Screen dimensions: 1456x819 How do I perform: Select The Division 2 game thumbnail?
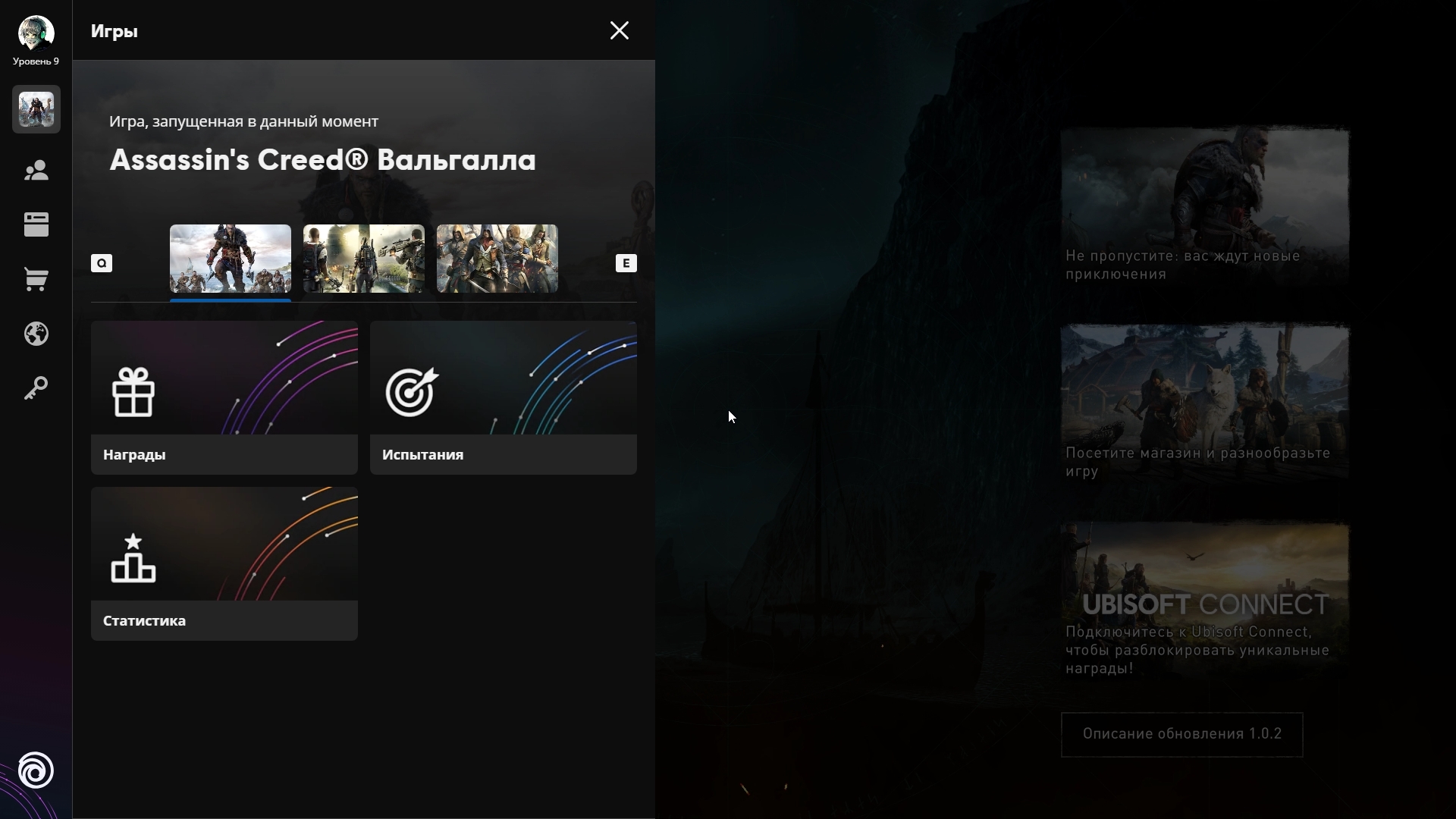click(363, 259)
